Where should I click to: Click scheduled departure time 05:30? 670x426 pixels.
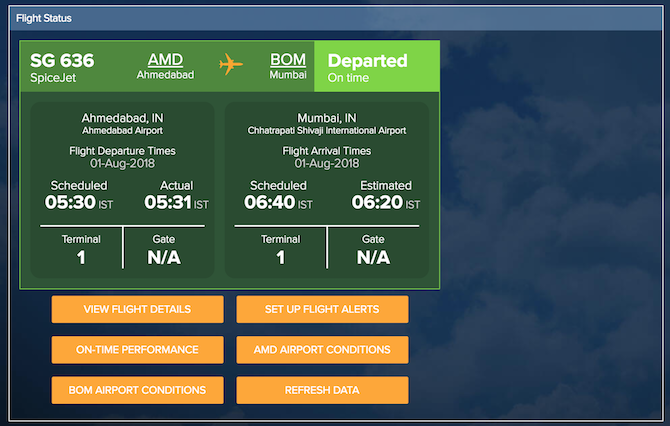(71, 202)
